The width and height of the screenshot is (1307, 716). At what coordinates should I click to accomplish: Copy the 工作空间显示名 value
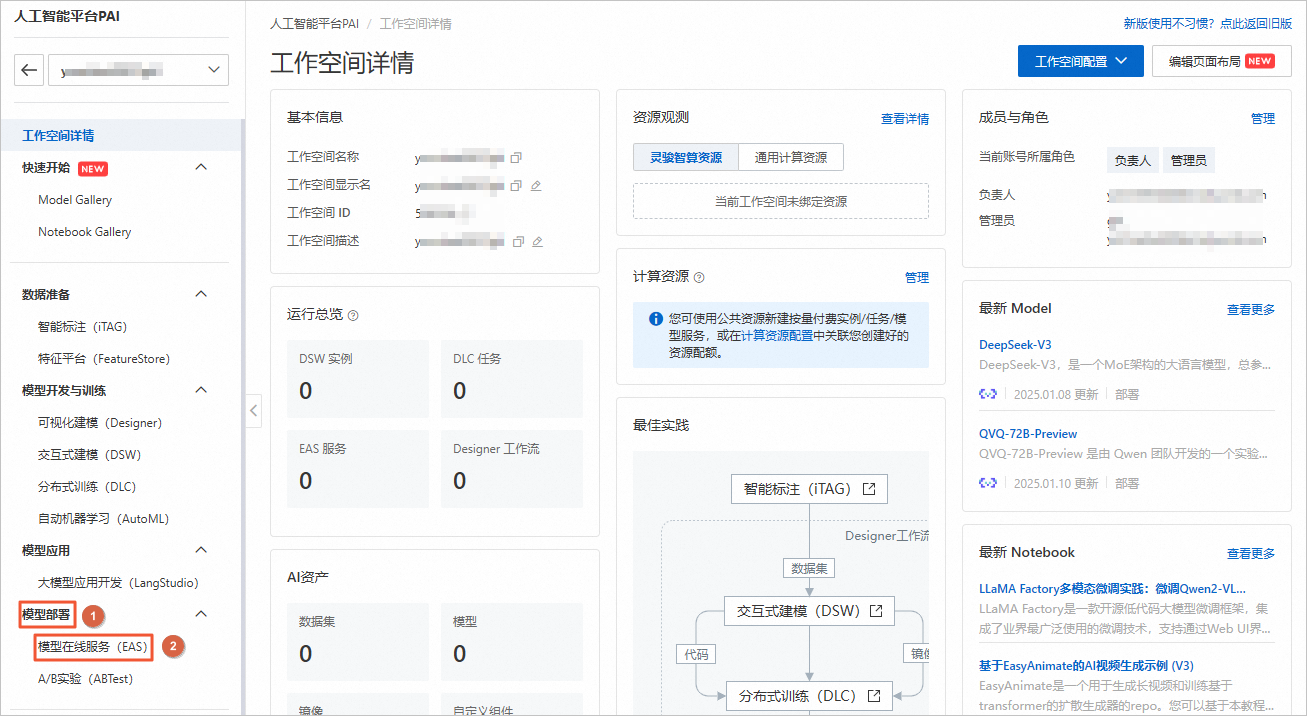(x=516, y=186)
